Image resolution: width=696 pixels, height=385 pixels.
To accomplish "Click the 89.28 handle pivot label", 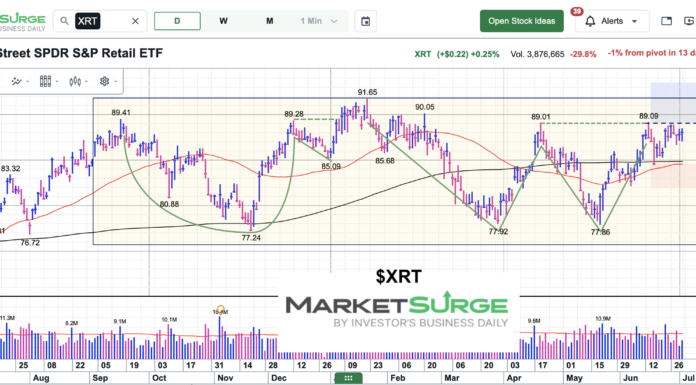I will point(294,114).
